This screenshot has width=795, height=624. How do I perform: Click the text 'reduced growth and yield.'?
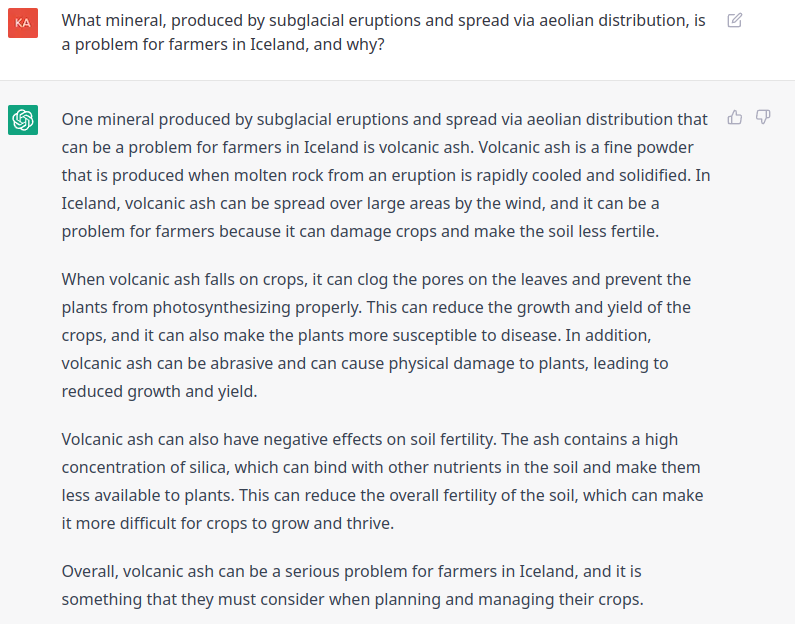(x=159, y=392)
